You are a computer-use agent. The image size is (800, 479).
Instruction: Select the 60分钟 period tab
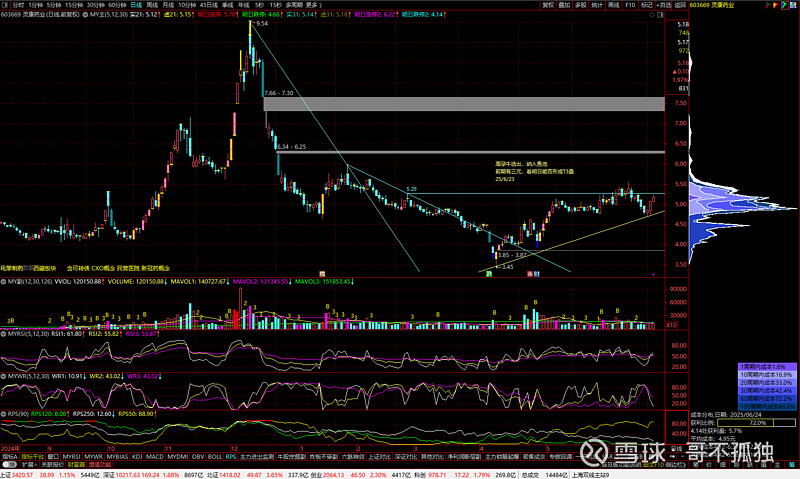pos(117,5)
